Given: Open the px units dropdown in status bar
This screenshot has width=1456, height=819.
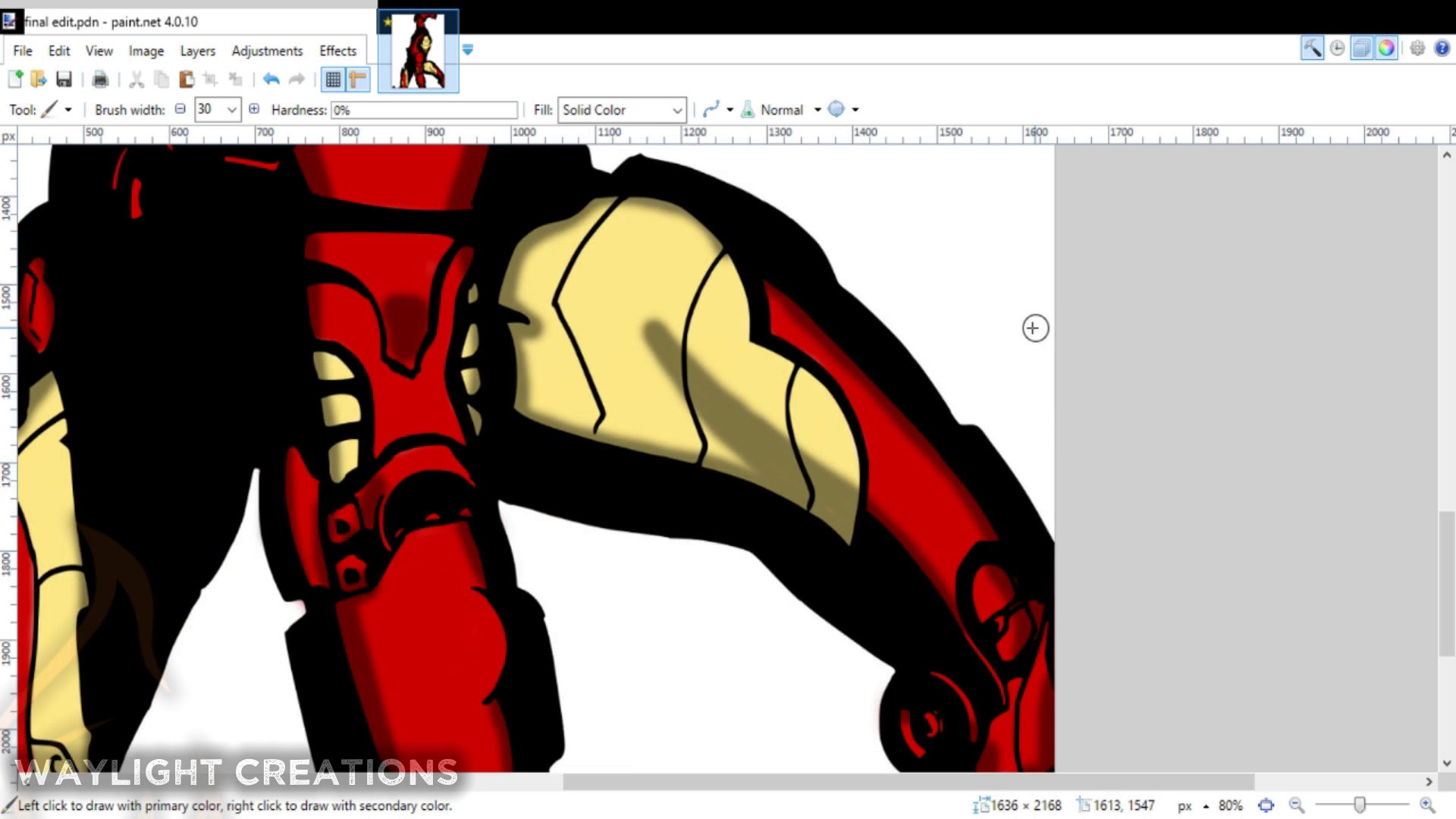Looking at the screenshot, I should pyautogui.click(x=1192, y=805).
